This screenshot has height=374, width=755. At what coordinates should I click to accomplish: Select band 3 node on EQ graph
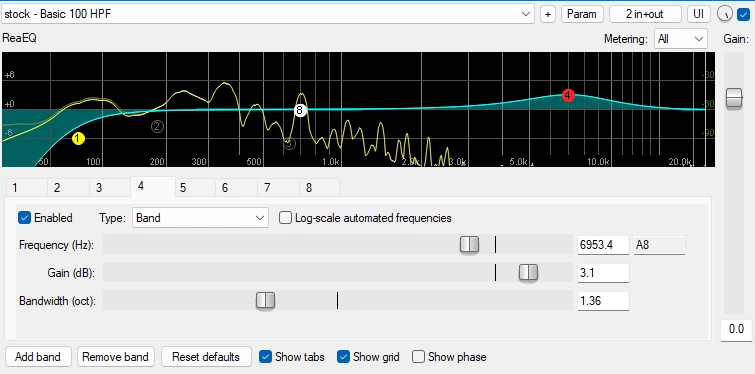[x=289, y=143]
